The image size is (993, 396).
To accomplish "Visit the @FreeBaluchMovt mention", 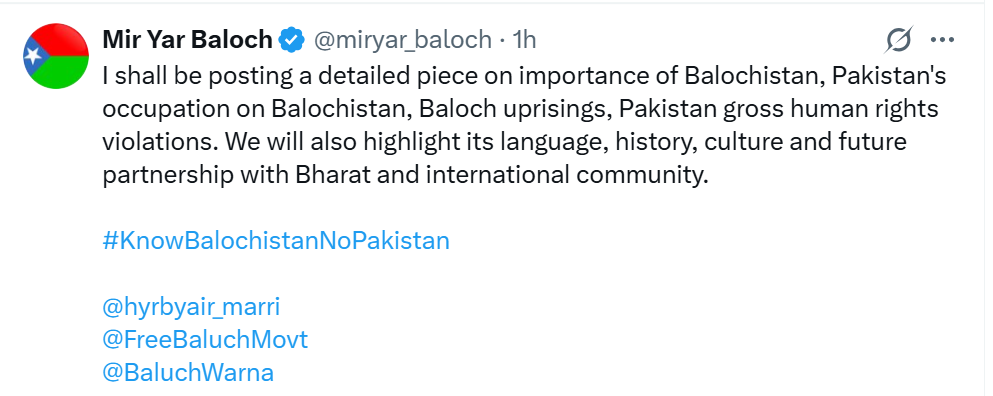I will click(205, 340).
